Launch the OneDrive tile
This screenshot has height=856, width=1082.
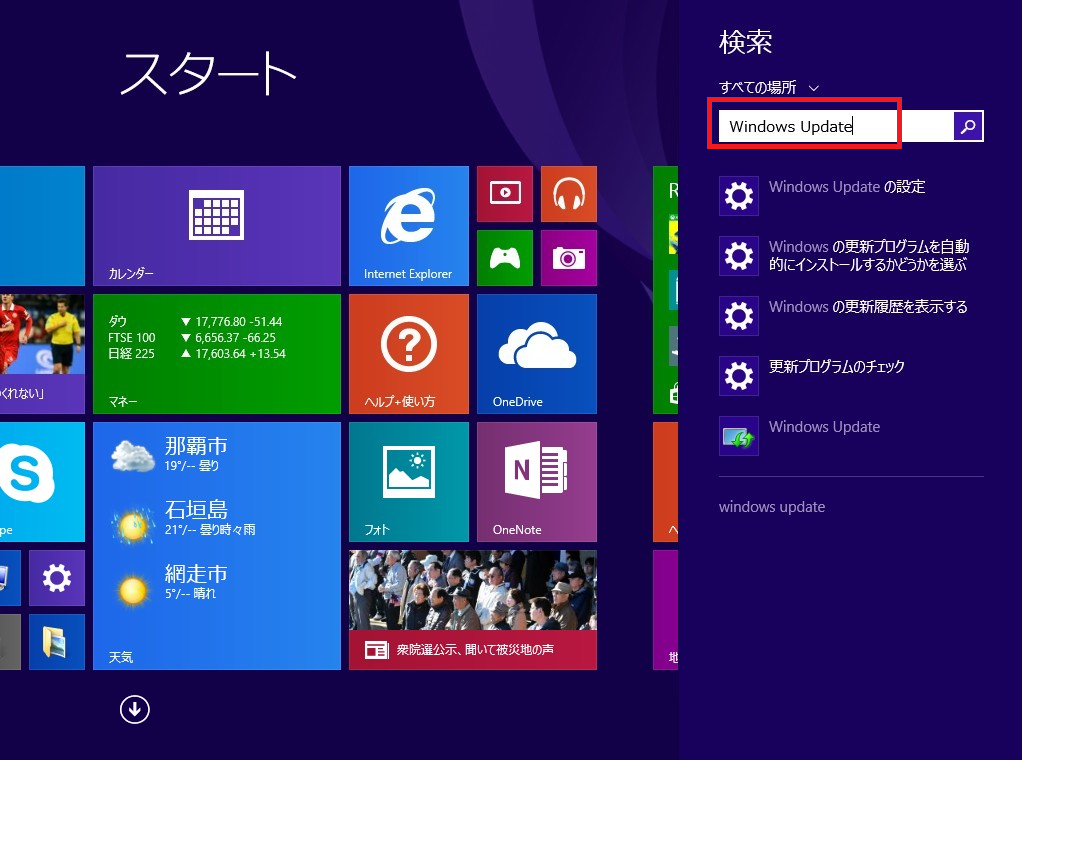(x=536, y=353)
